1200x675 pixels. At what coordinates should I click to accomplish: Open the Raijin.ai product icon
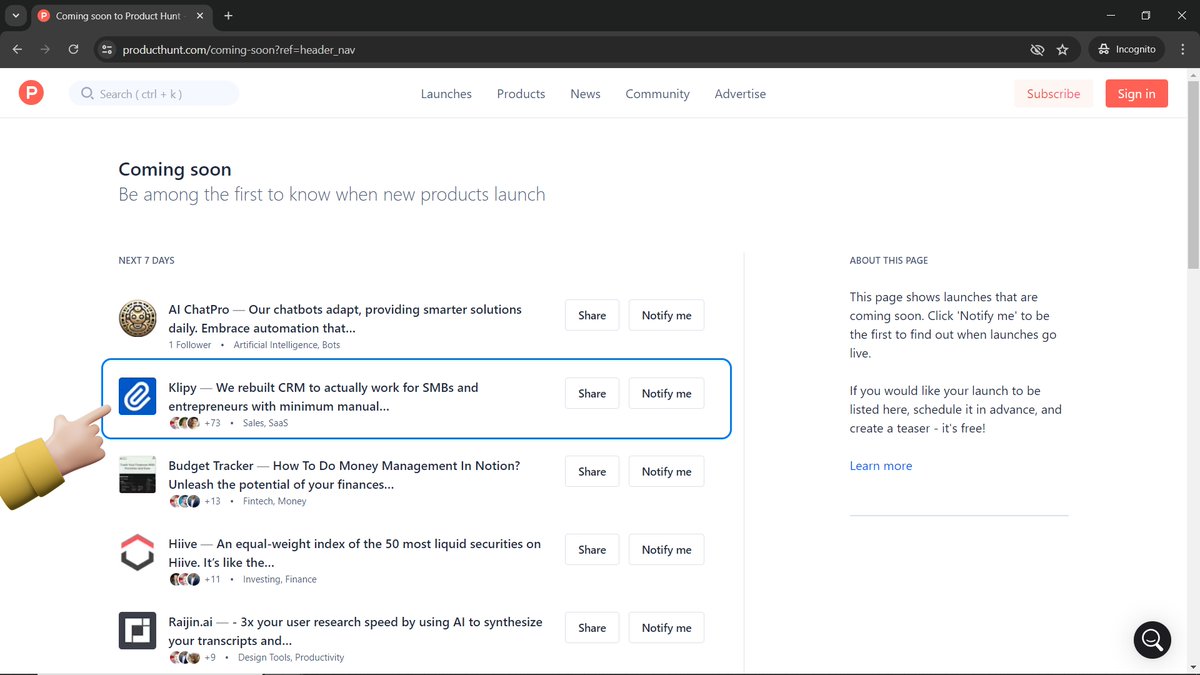[137, 630]
